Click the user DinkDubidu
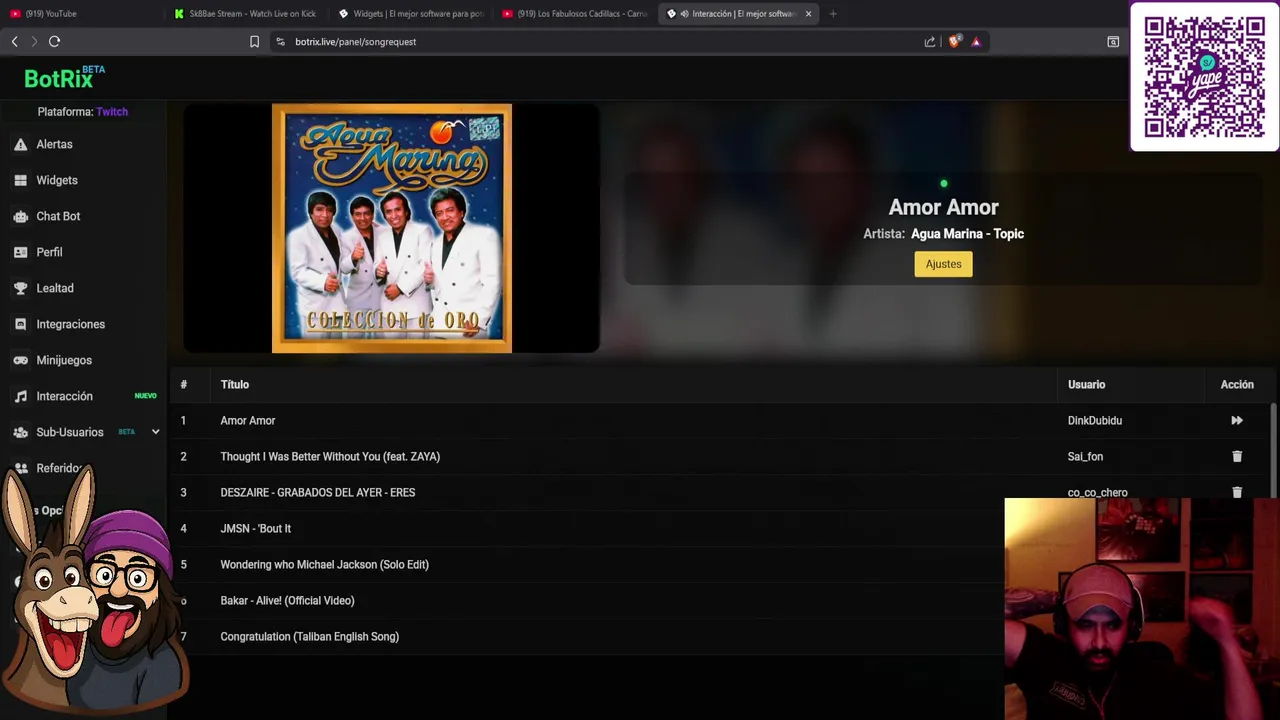This screenshot has height=720, width=1280. click(1095, 421)
